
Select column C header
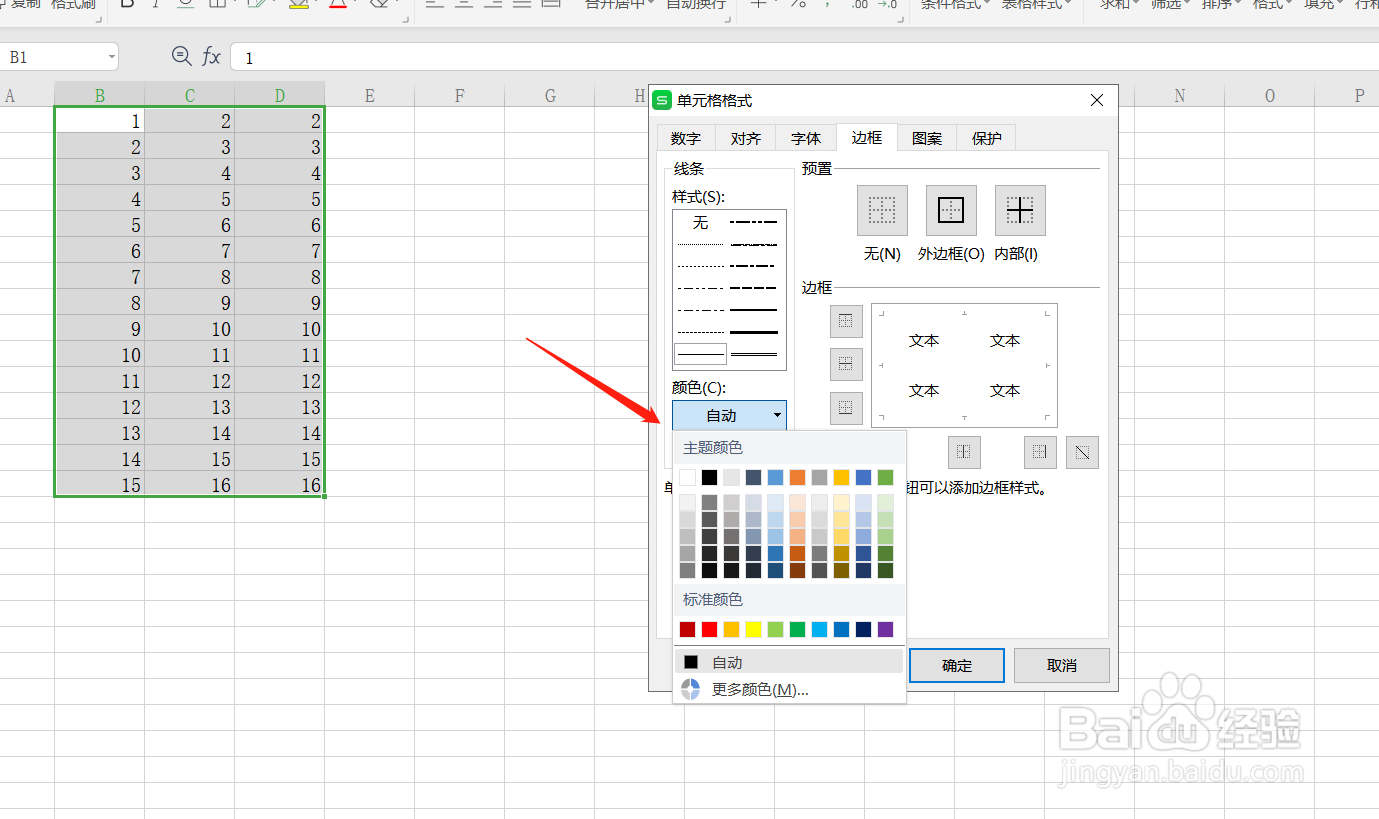coord(190,95)
